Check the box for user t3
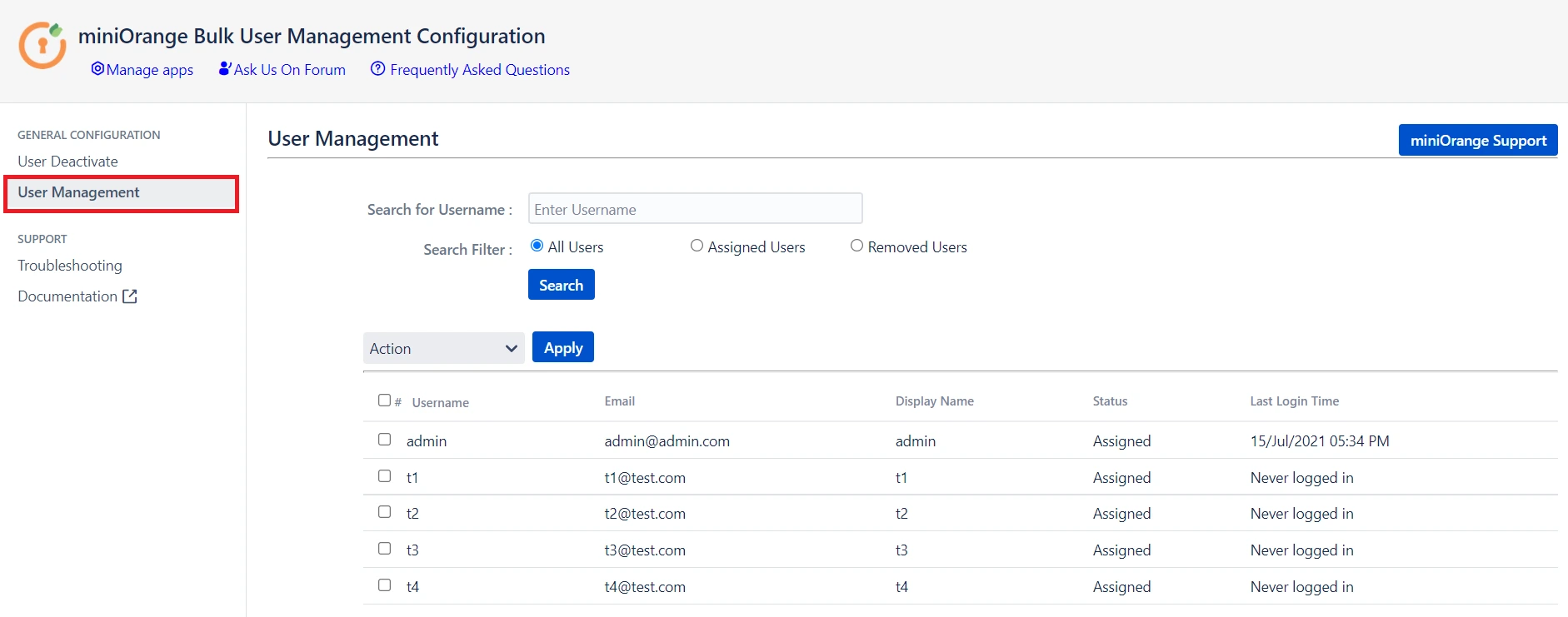Viewport: 1568px width, 617px height. coord(384,549)
